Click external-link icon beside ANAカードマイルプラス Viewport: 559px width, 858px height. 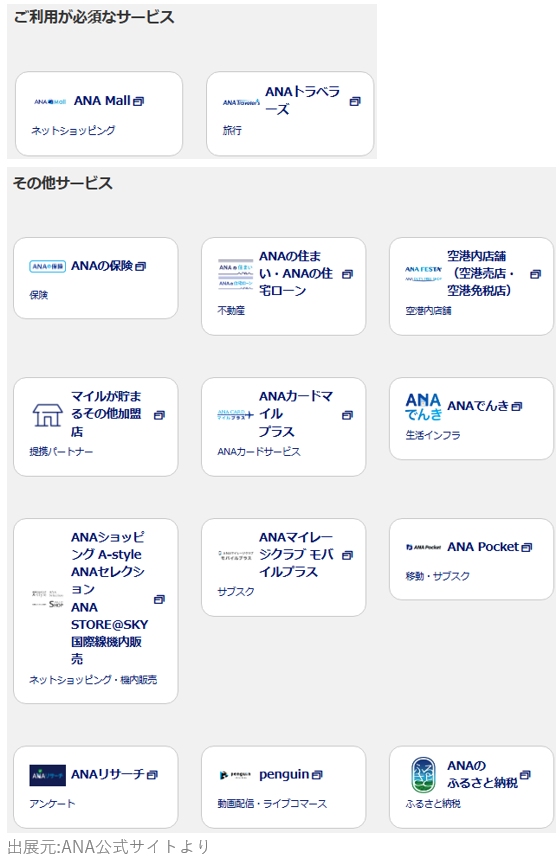pyautogui.click(x=347, y=415)
